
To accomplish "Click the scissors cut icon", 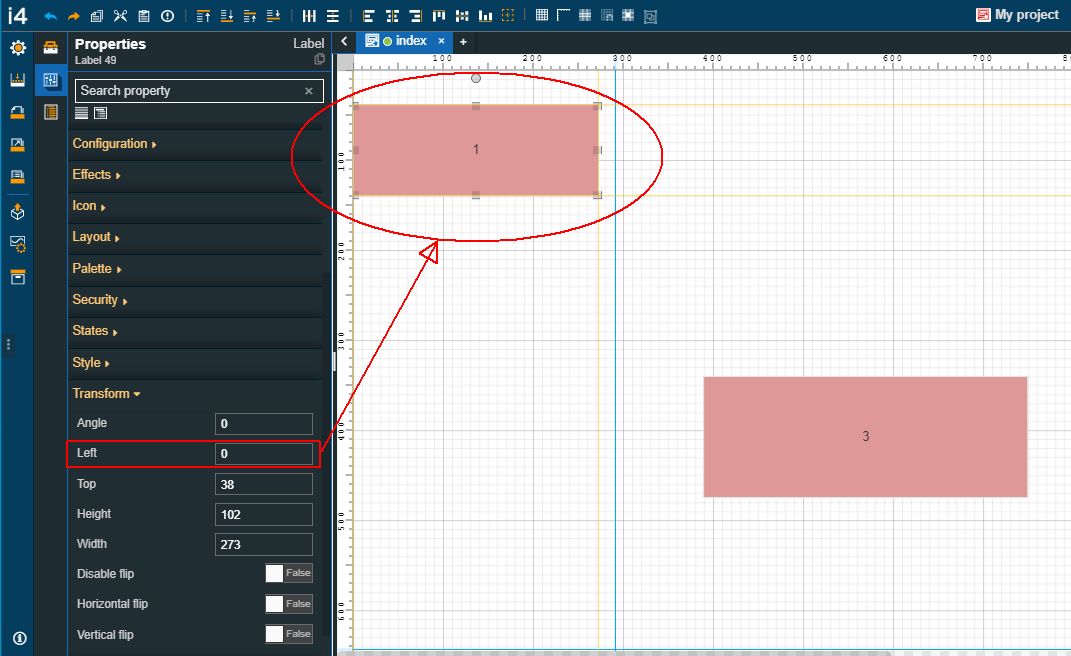I will [x=120, y=16].
